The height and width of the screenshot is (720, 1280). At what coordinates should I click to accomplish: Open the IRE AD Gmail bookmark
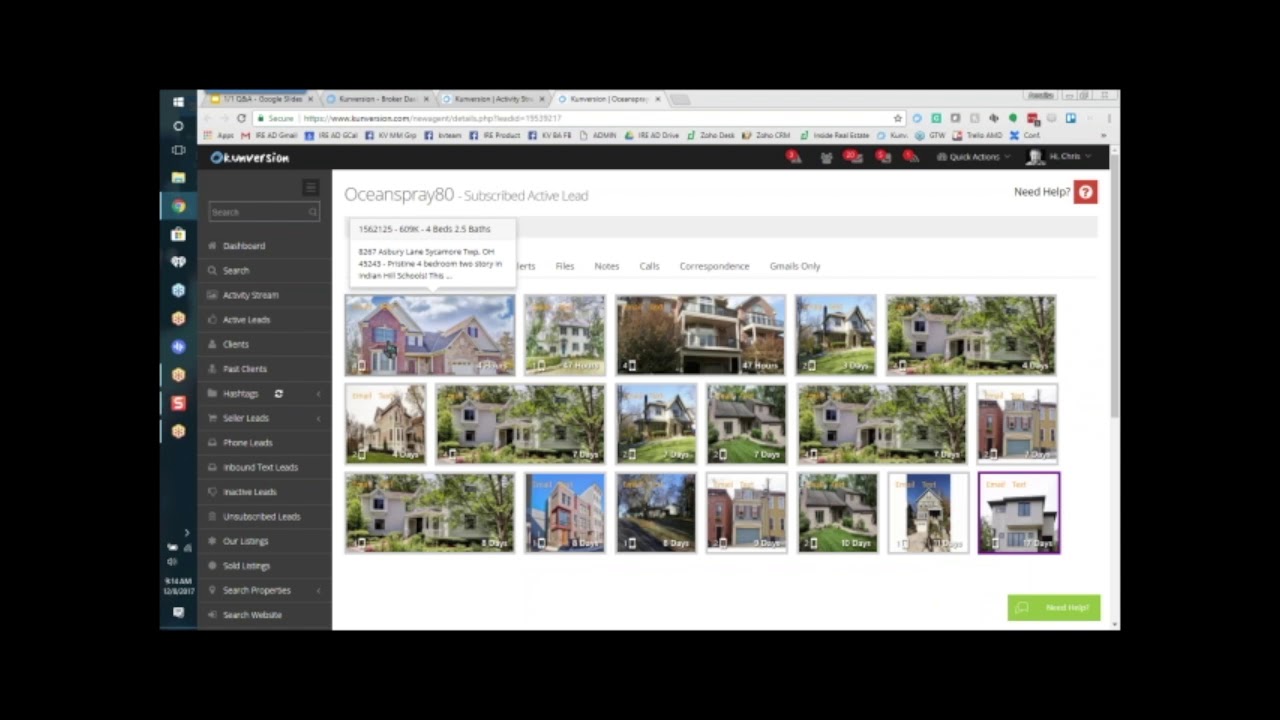[x=270, y=135]
